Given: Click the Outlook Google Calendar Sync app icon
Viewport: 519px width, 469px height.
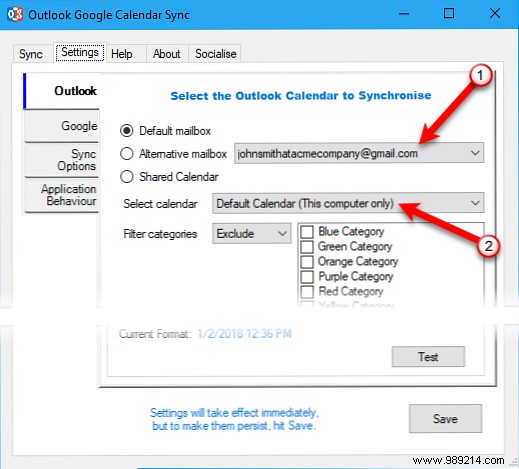Looking at the screenshot, I should tap(15, 14).
